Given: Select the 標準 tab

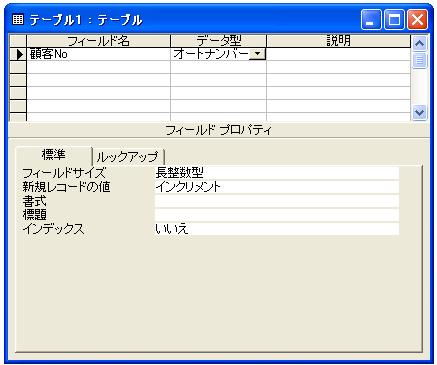Looking at the screenshot, I should click(x=54, y=155).
